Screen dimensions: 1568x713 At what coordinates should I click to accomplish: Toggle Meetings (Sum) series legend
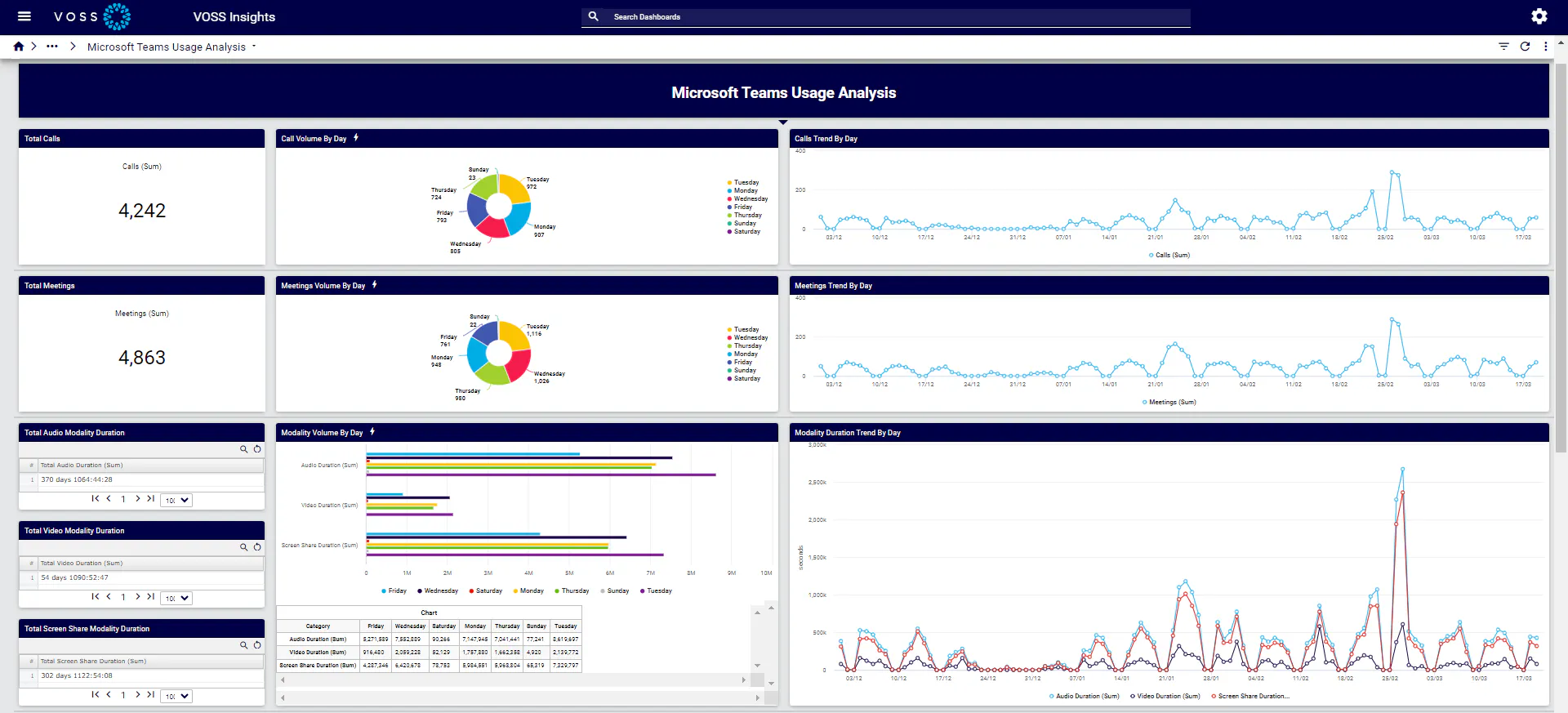[x=1169, y=402]
